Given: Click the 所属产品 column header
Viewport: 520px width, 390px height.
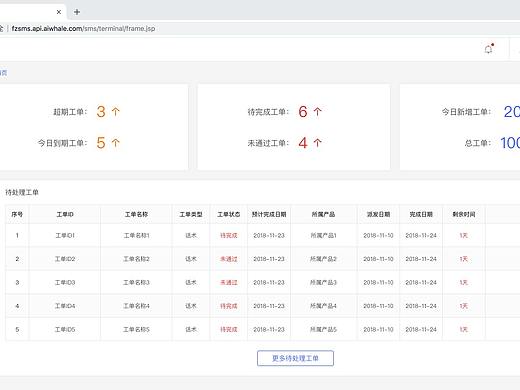Looking at the screenshot, I should (x=323, y=214).
